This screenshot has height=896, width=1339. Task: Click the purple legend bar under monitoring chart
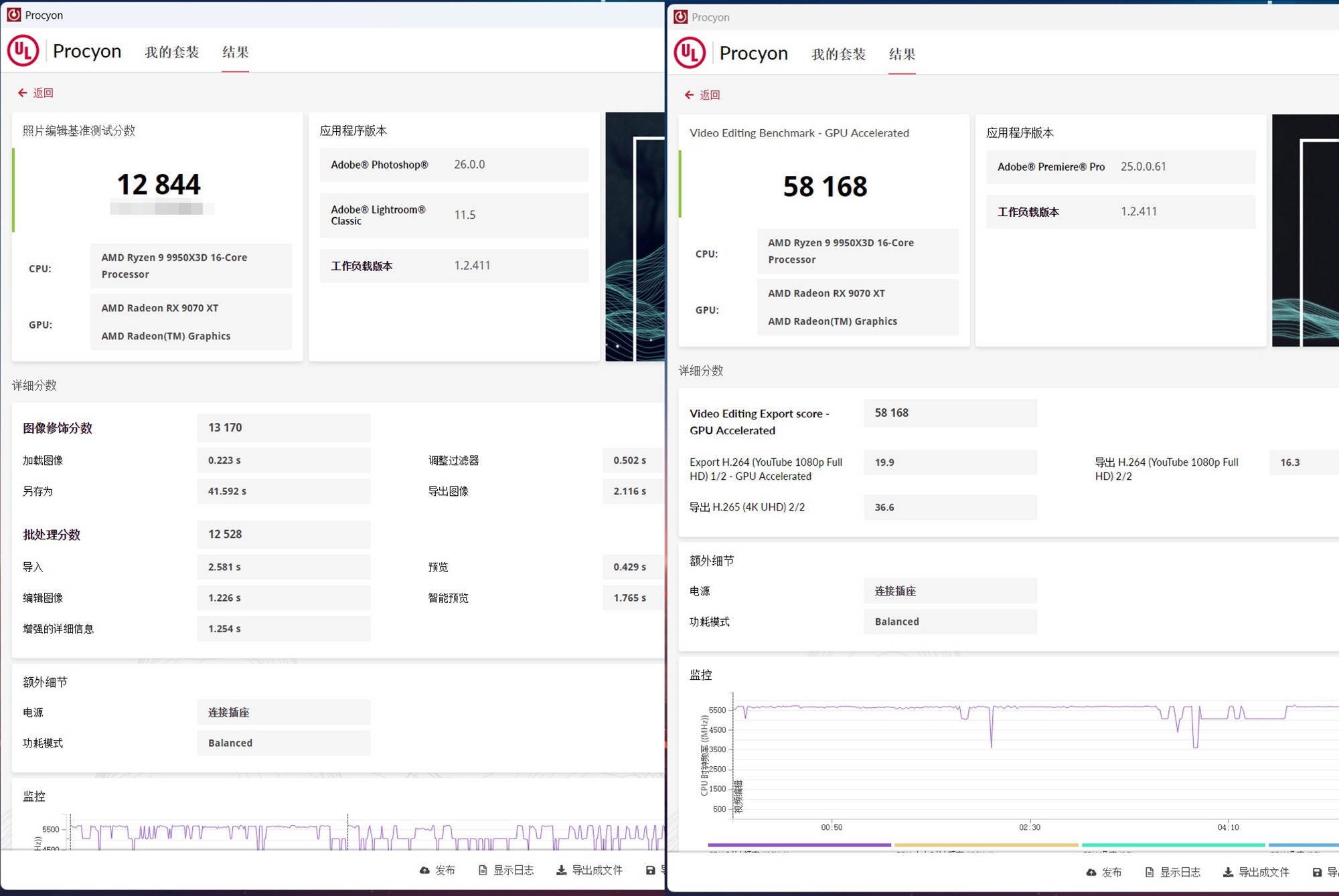(799, 845)
